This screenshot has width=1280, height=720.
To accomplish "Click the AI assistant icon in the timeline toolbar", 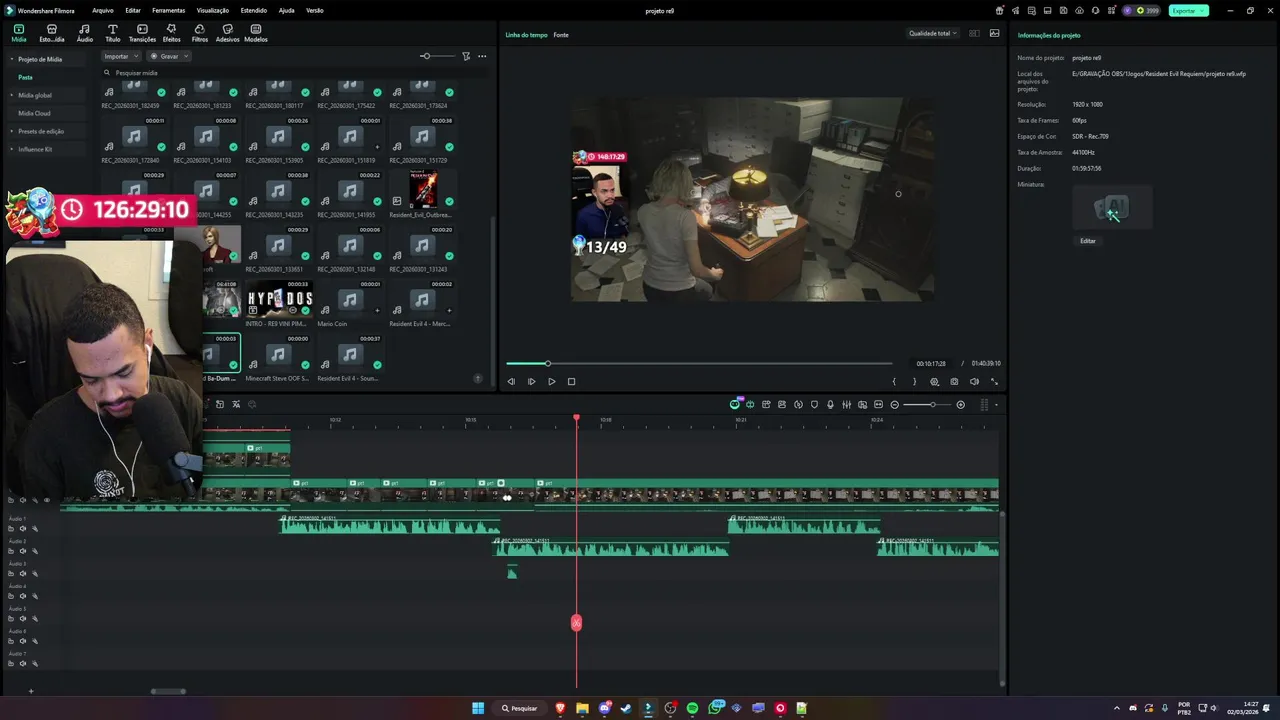I will click(735, 404).
